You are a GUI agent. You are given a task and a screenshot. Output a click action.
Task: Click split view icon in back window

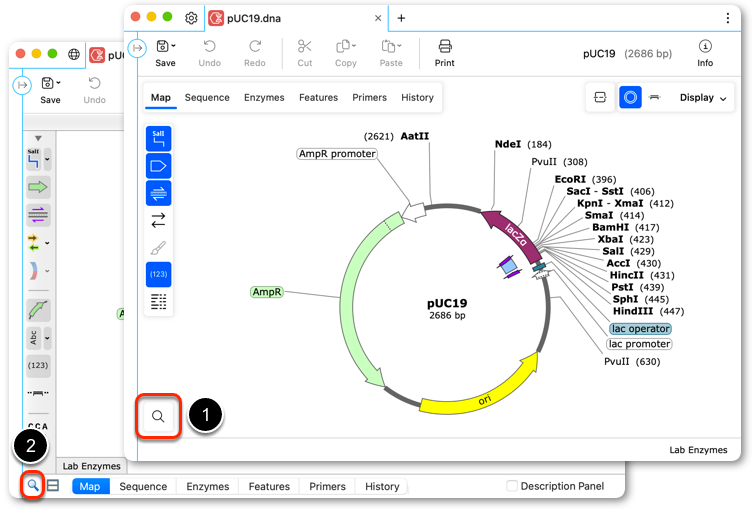(53, 485)
